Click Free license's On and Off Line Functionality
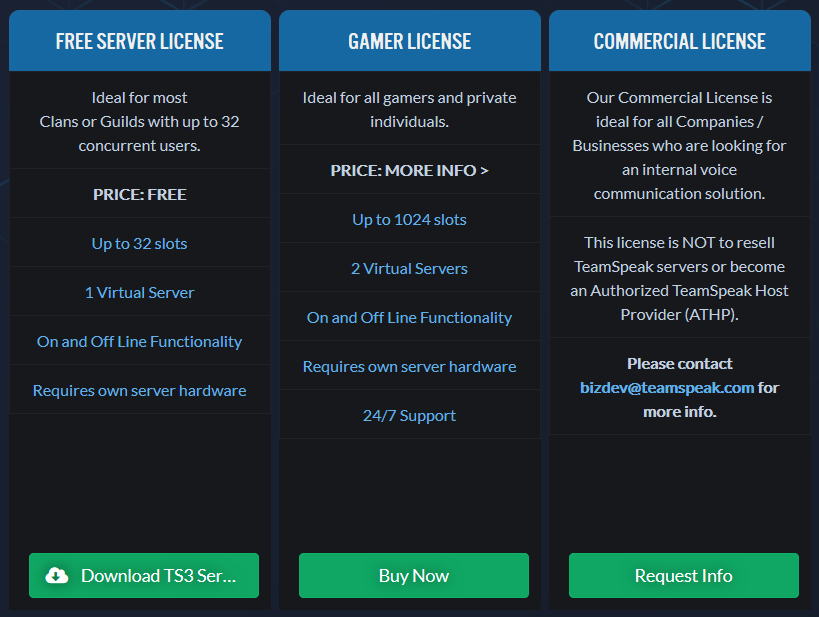Screen dimensions: 819x617 (140, 341)
